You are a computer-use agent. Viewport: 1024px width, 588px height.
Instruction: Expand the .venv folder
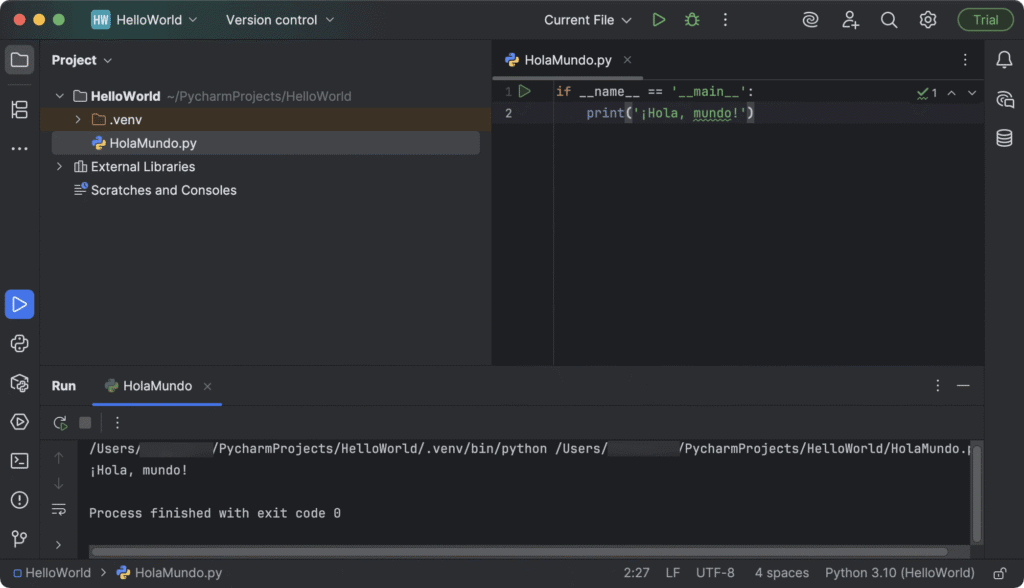79,119
